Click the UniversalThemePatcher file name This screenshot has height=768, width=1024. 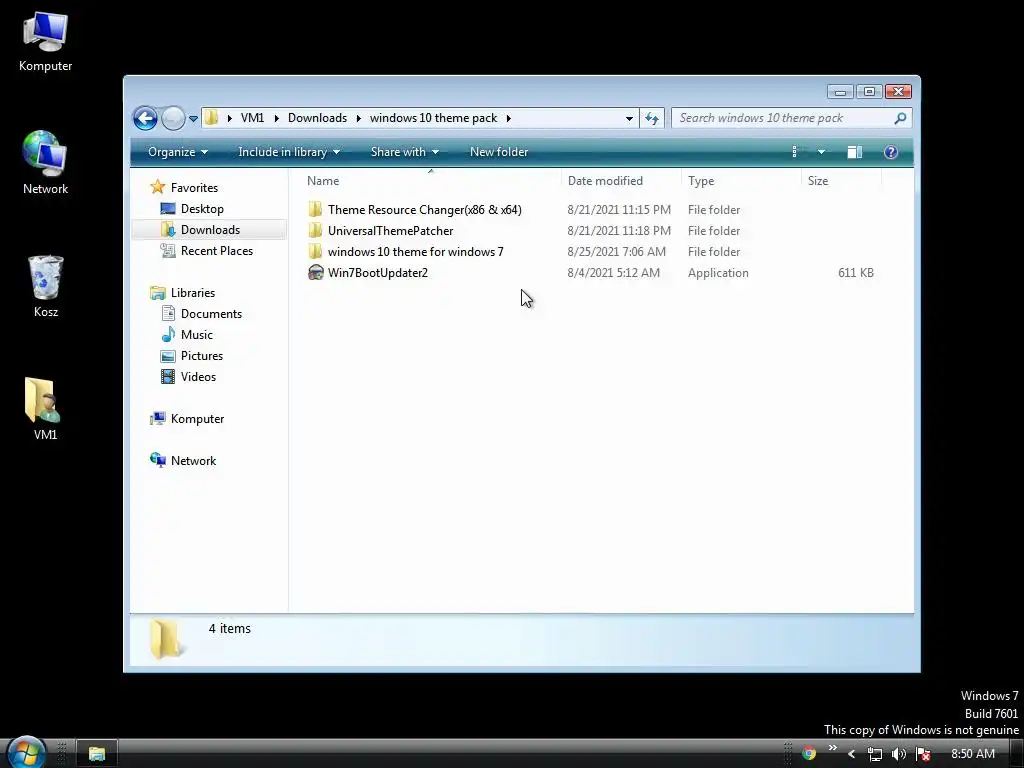coord(391,231)
